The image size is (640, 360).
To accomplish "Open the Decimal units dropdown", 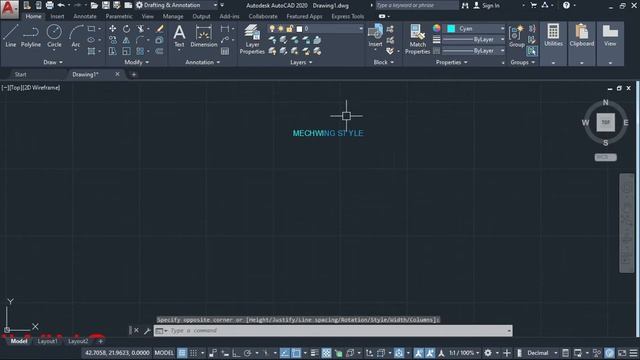I will [542, 353].
